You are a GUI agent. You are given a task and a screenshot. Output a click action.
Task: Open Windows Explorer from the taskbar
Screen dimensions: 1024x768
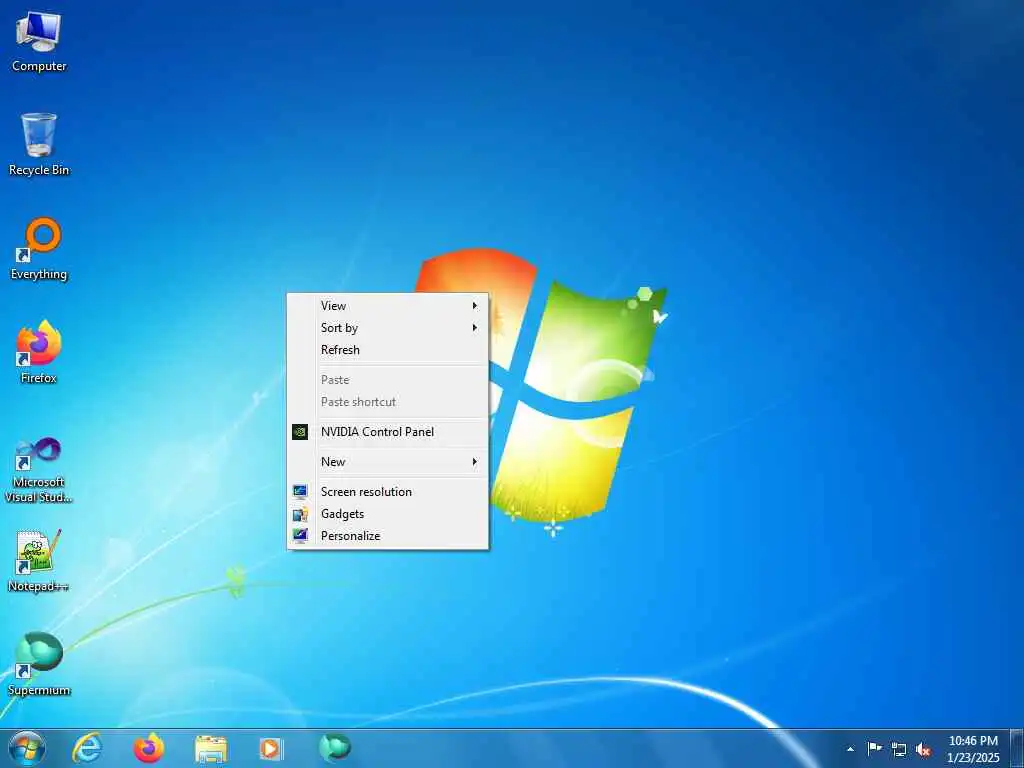(211, 749)
